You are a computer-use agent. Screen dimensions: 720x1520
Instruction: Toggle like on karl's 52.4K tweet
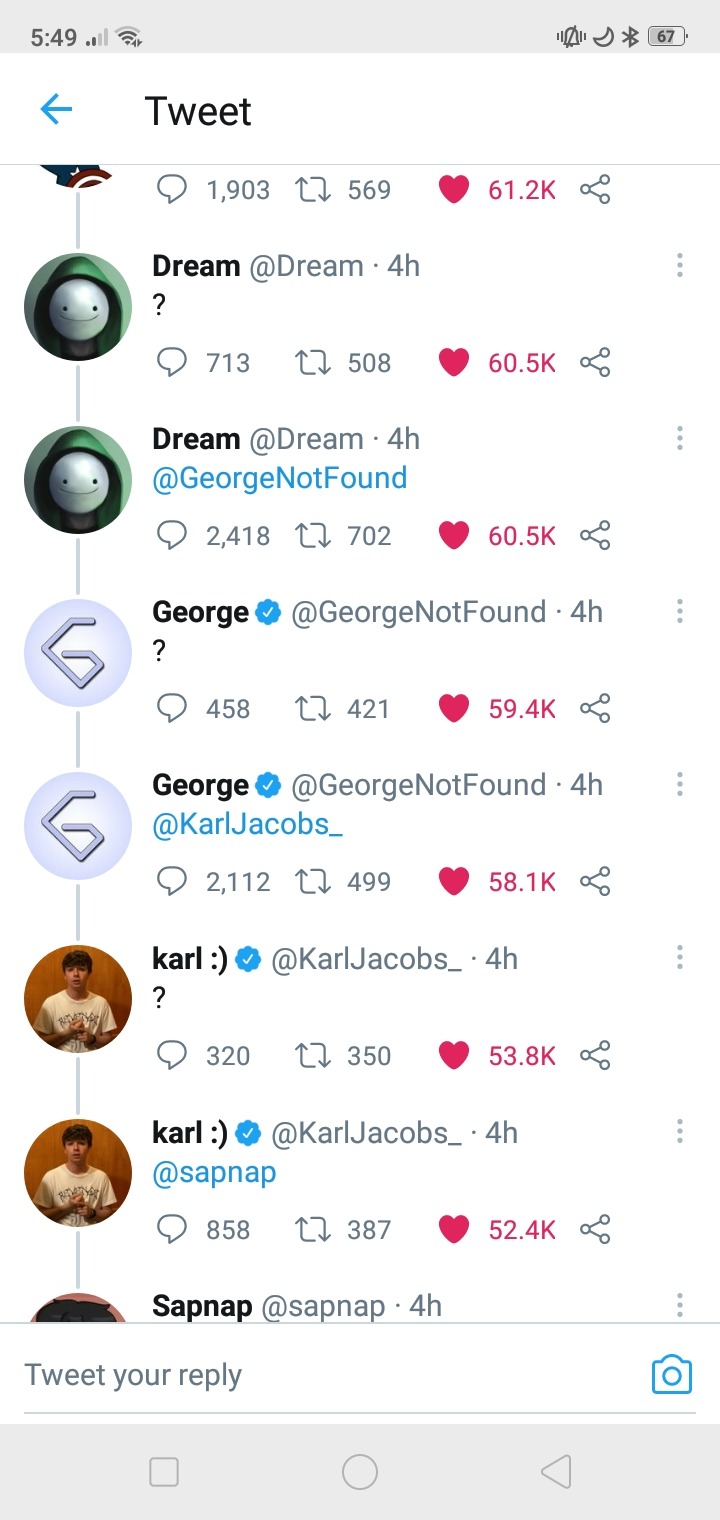454,1229
